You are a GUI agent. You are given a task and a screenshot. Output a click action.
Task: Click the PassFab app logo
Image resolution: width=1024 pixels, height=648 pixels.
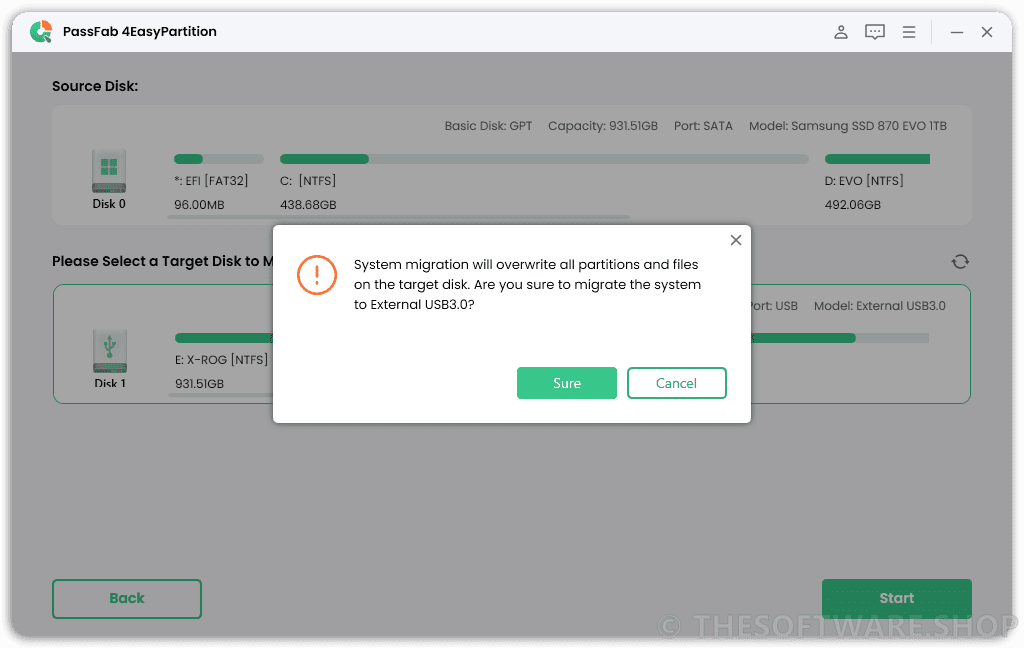point(41,31)
